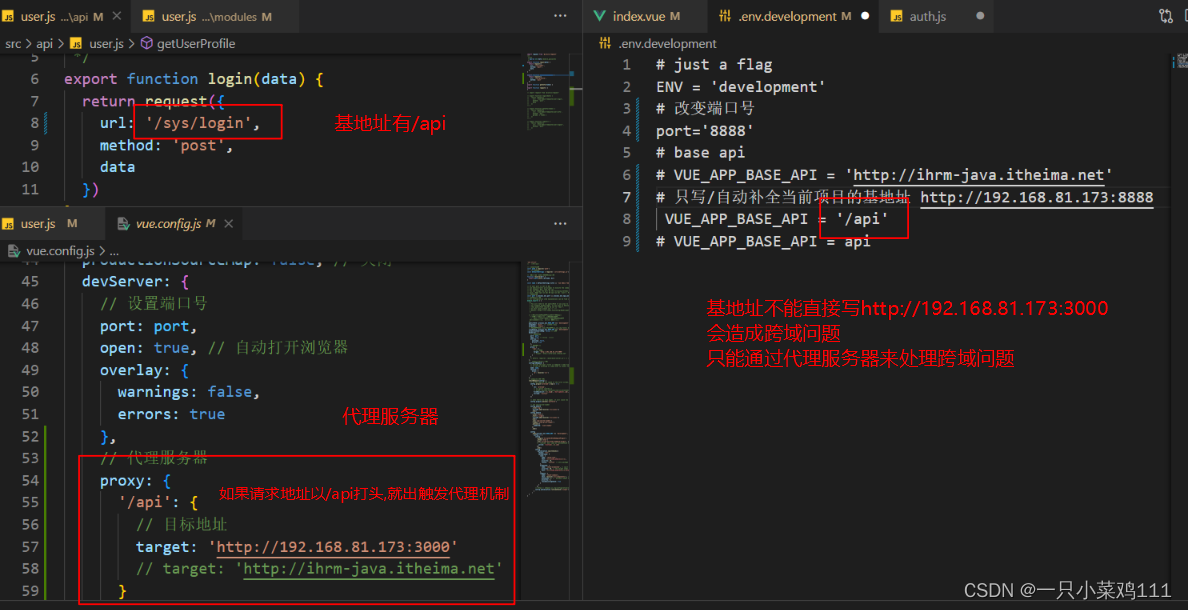The image size is (1188, 610).
Task: Click the file icon on the modules user.js tab
Action: (x=147, y=16)
